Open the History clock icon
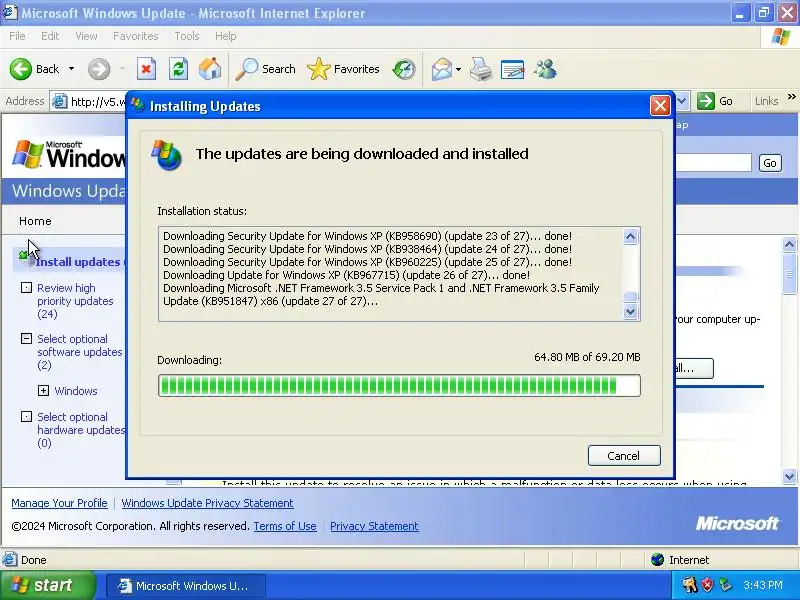This screenshot has width=800, height=600. coord(404,69)
